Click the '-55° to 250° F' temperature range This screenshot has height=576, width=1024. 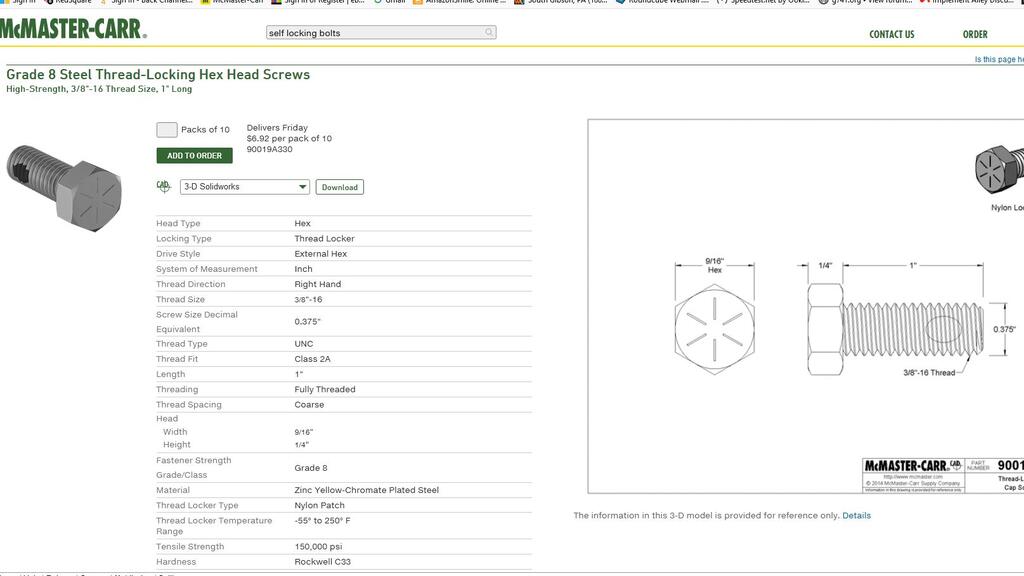[x=322, y=520]
